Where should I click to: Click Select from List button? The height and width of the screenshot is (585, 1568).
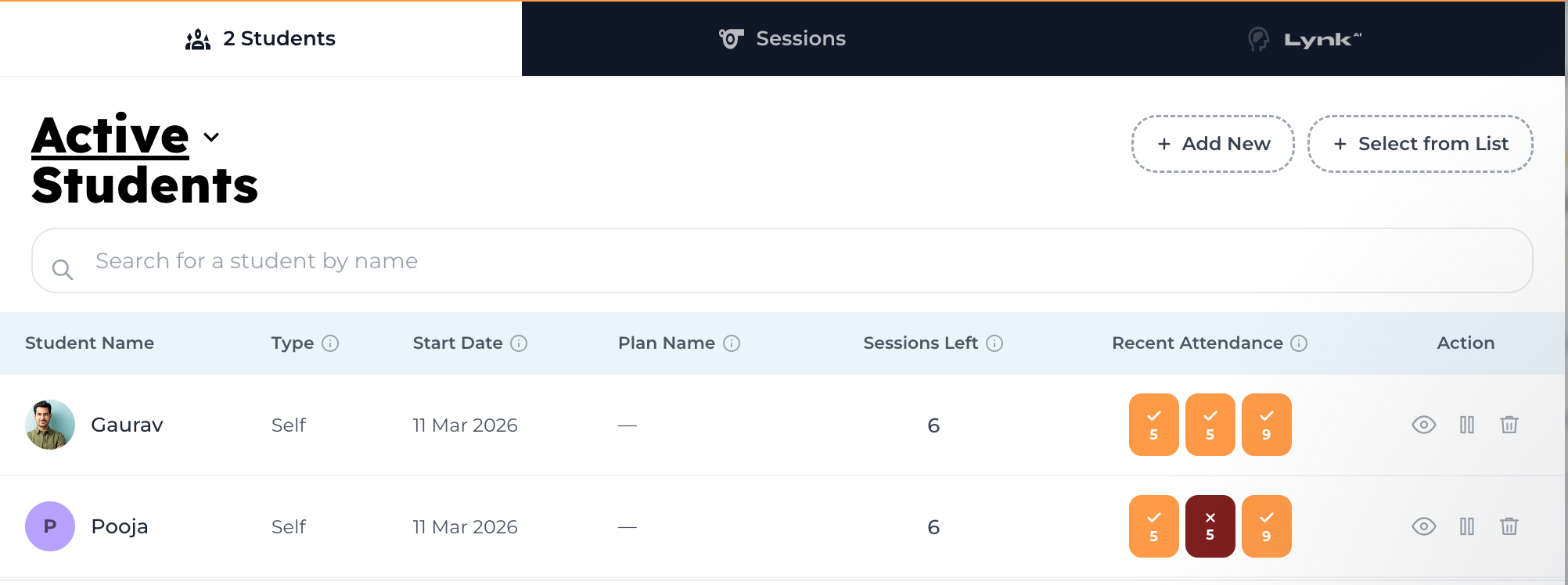[1420, 144]
